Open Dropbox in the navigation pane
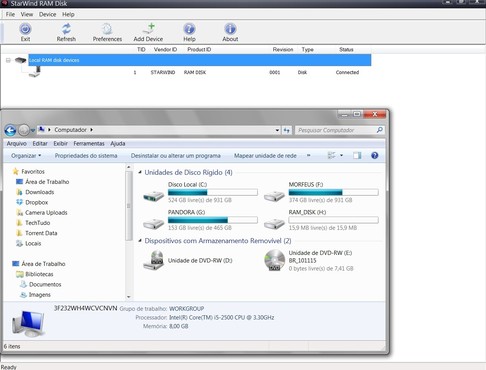The width and height of the screenshot is (486, 370). point(37,202)
